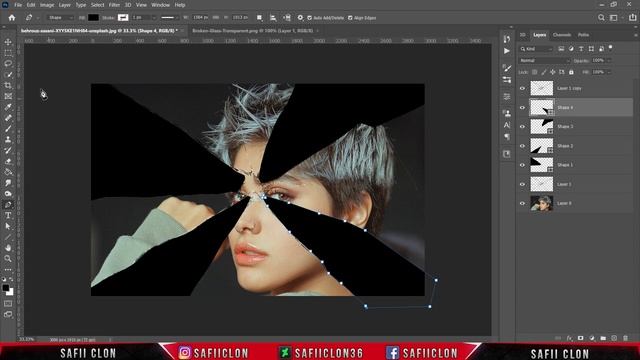640x360 pixels.
Task: Select the Horizontal Type tool
Action: pos(8,216)
